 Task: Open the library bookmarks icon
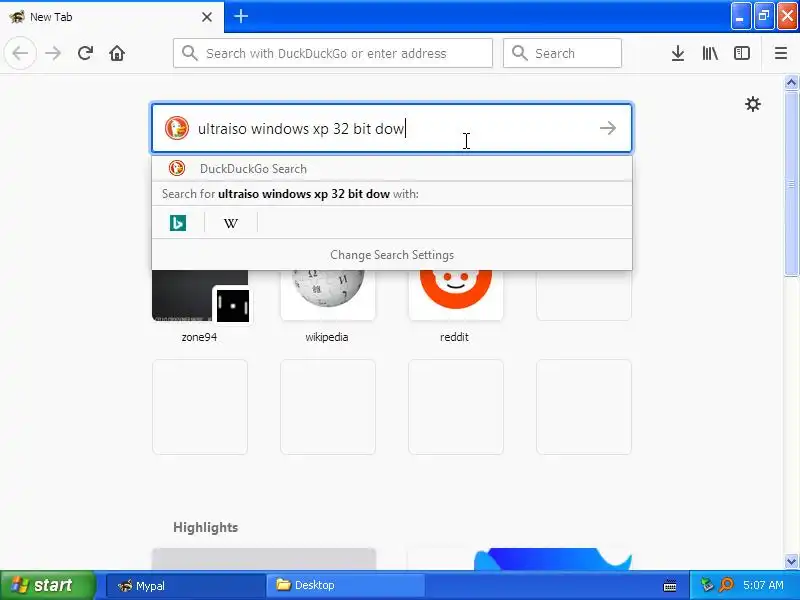(x=710, y=53)
